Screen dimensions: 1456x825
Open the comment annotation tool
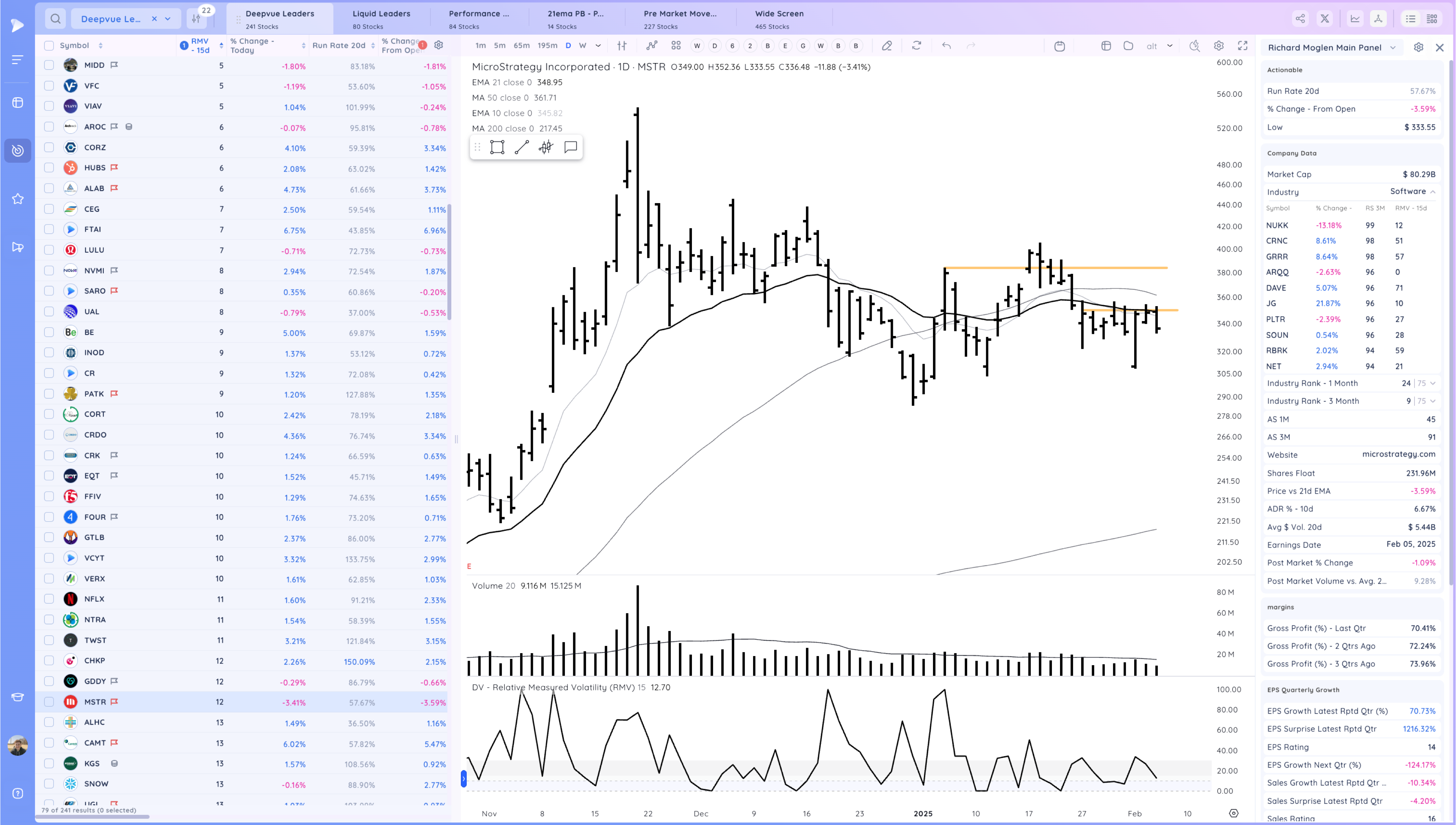click(x=570, y=147)
